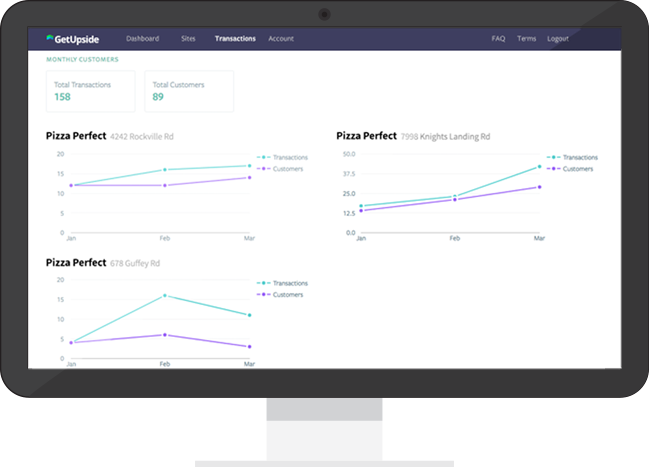Click Pizza Perfect title above Knights Landing Rd
This screenshot has height=467, width=649.
click(367, 136)
